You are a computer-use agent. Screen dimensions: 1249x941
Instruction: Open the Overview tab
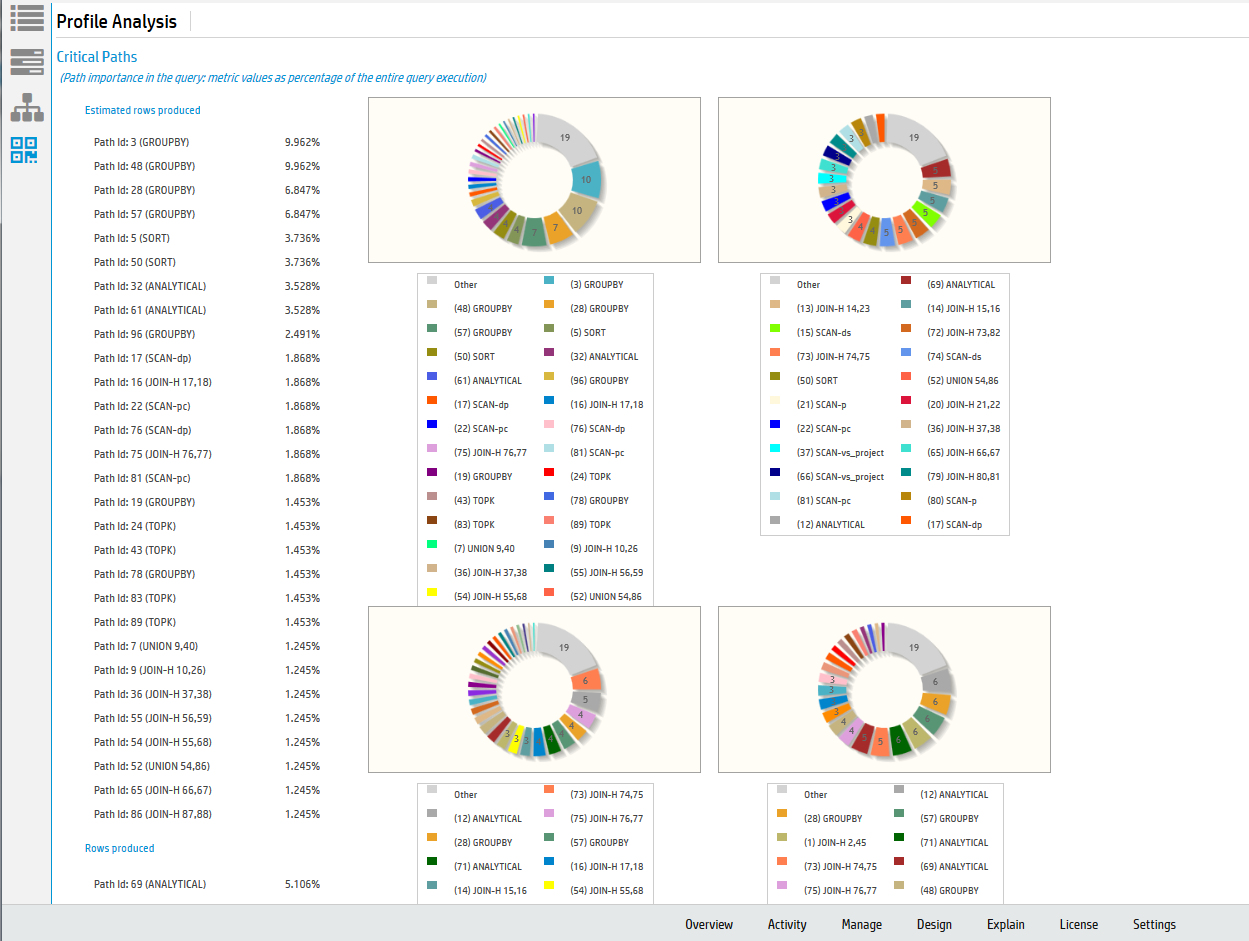(x=708, y=924)
